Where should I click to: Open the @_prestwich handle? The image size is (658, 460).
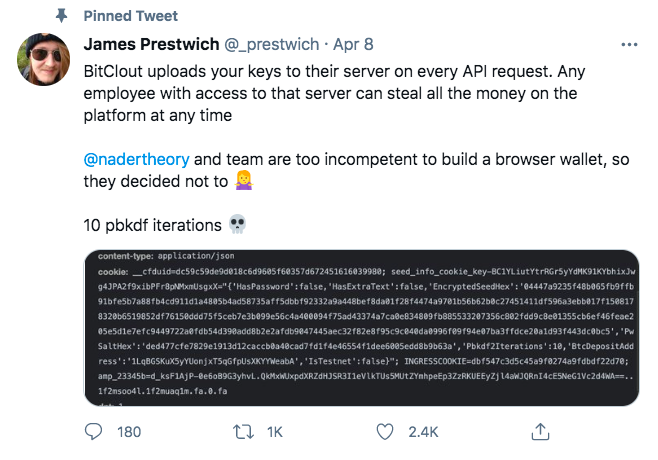click(x=272, y=44)
